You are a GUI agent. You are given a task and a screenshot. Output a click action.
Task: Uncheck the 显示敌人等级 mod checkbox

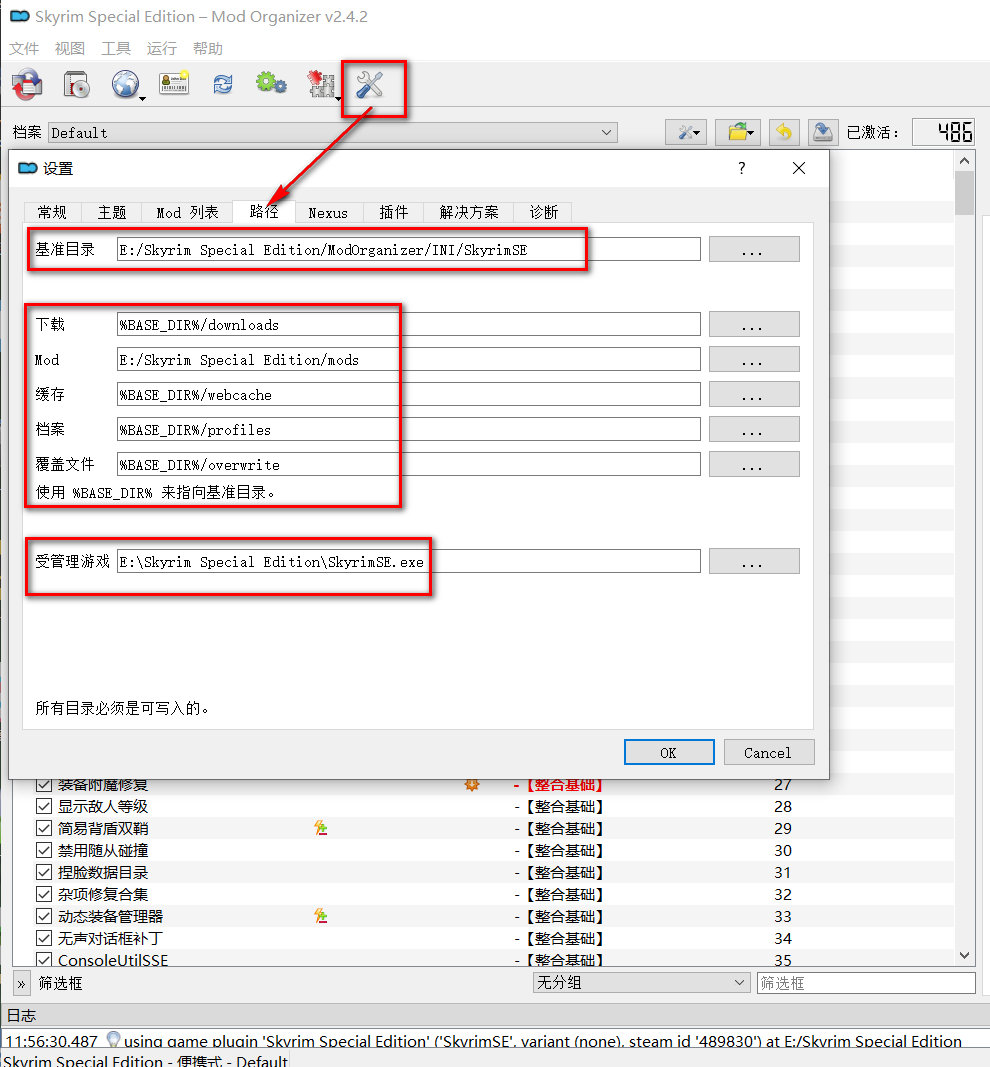[x=44, y=806]
